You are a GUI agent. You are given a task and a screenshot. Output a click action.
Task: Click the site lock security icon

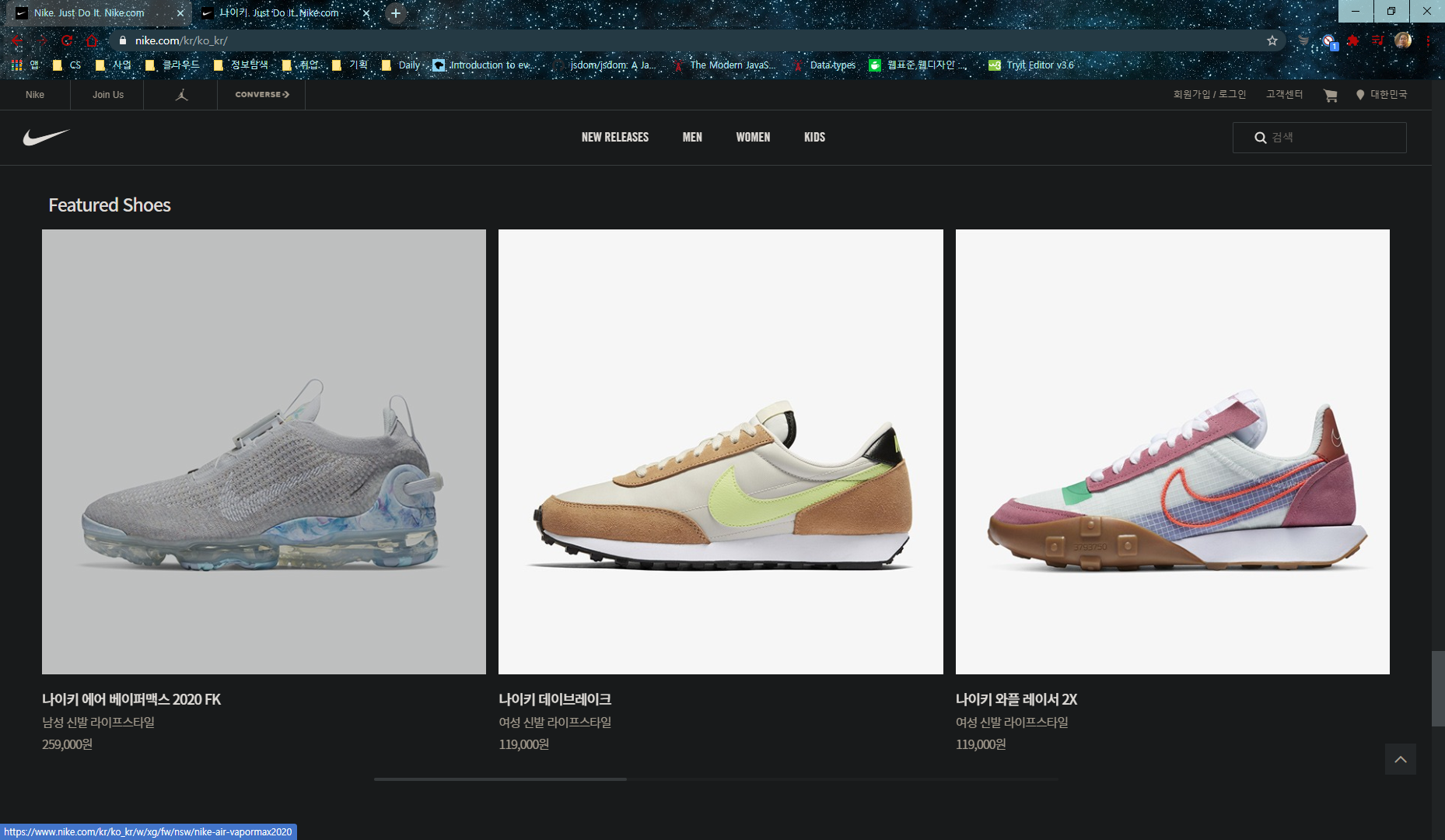[123, 40]
